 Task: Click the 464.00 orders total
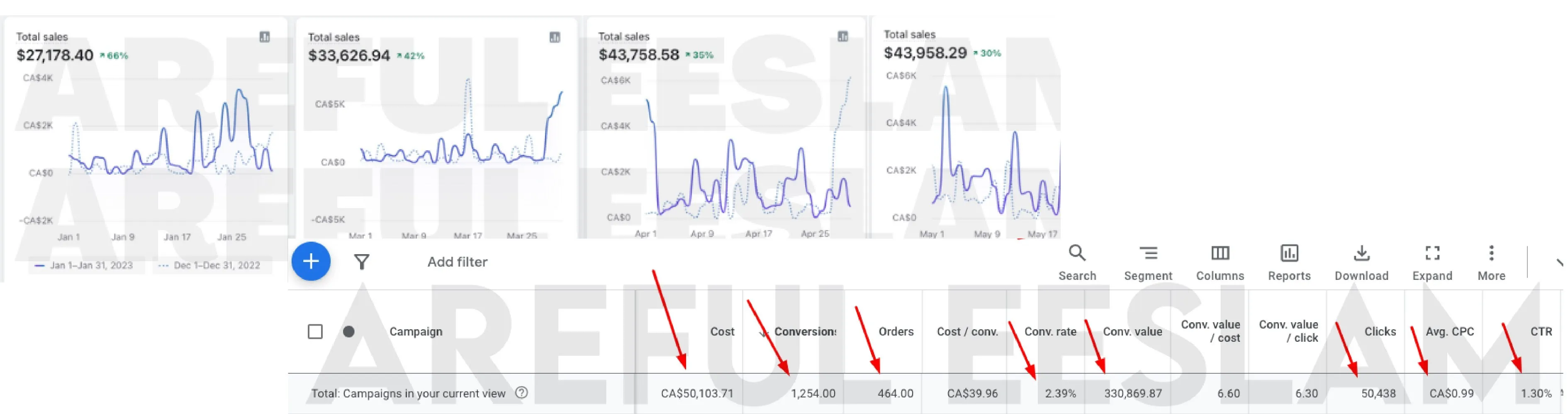896,393
